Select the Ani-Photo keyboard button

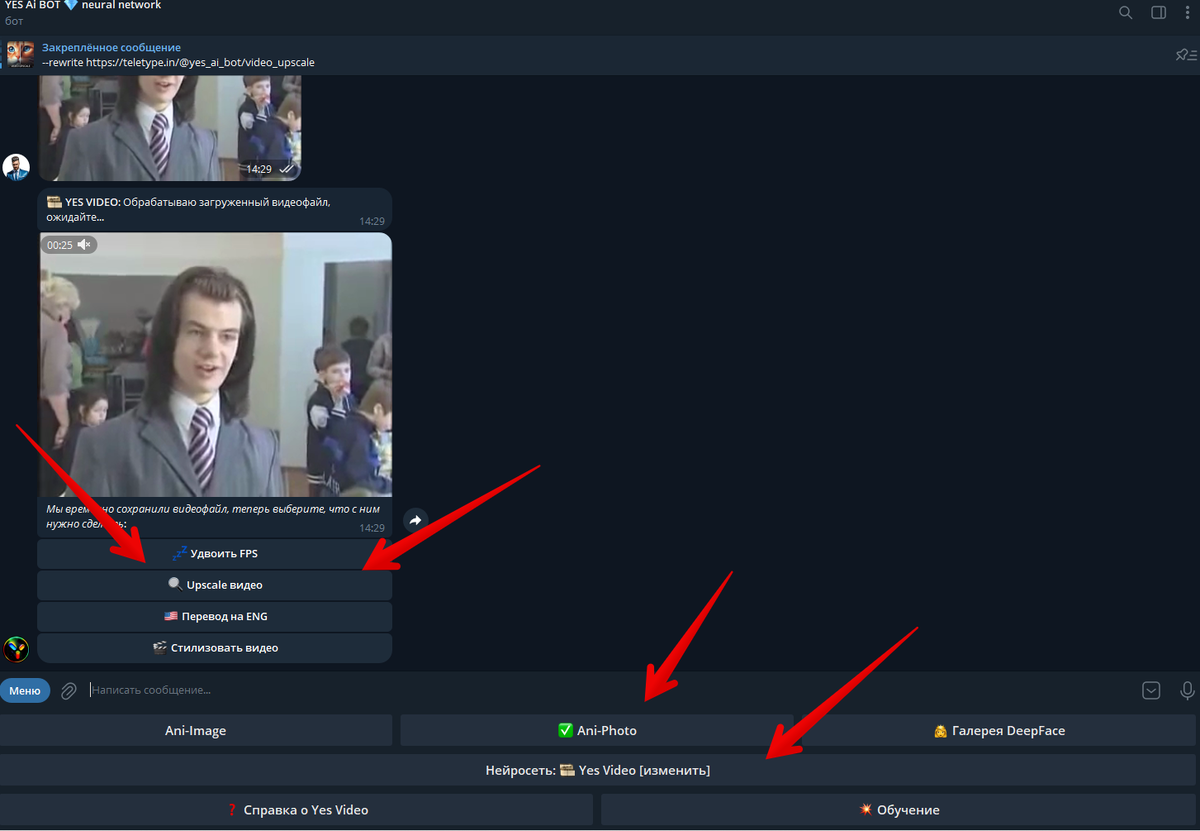click(x=597, y=730)
